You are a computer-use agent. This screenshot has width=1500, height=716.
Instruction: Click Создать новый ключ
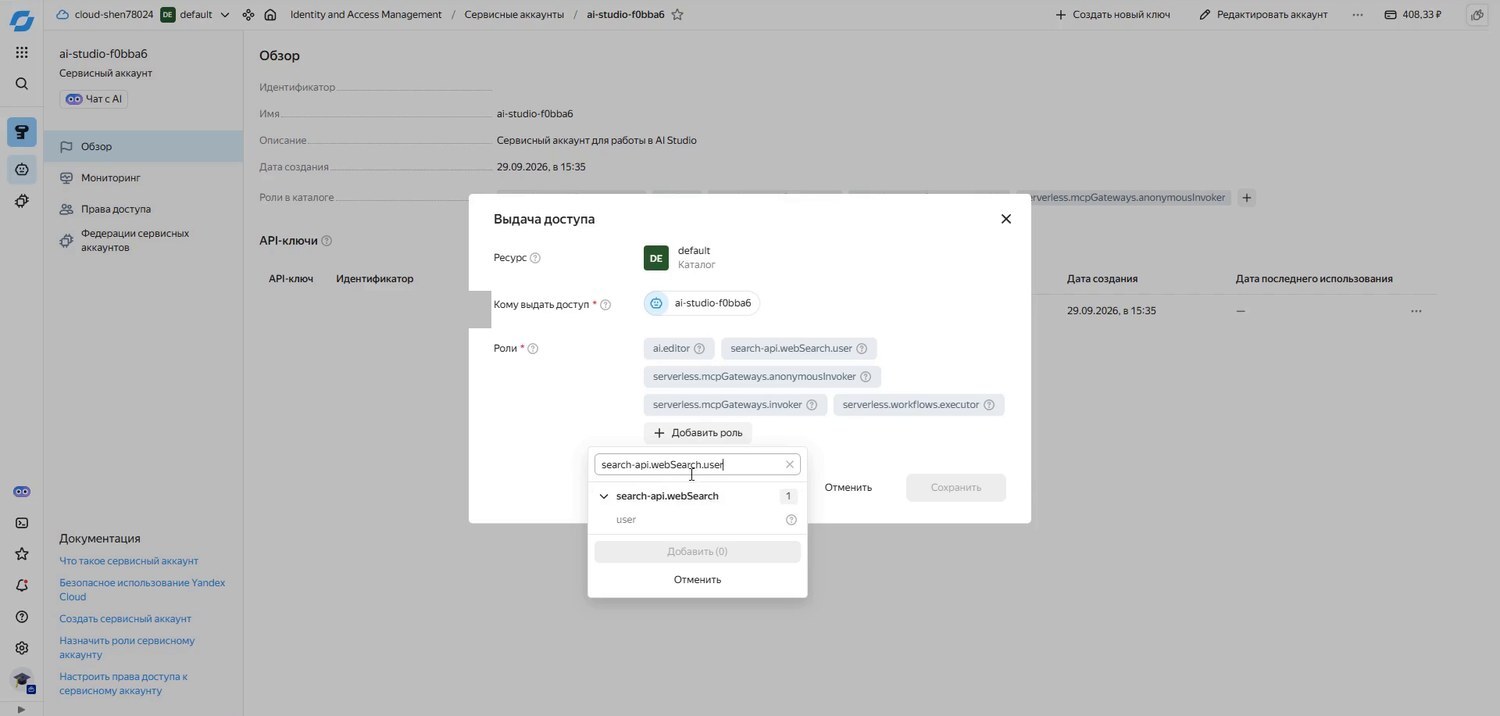point(1113,15)
